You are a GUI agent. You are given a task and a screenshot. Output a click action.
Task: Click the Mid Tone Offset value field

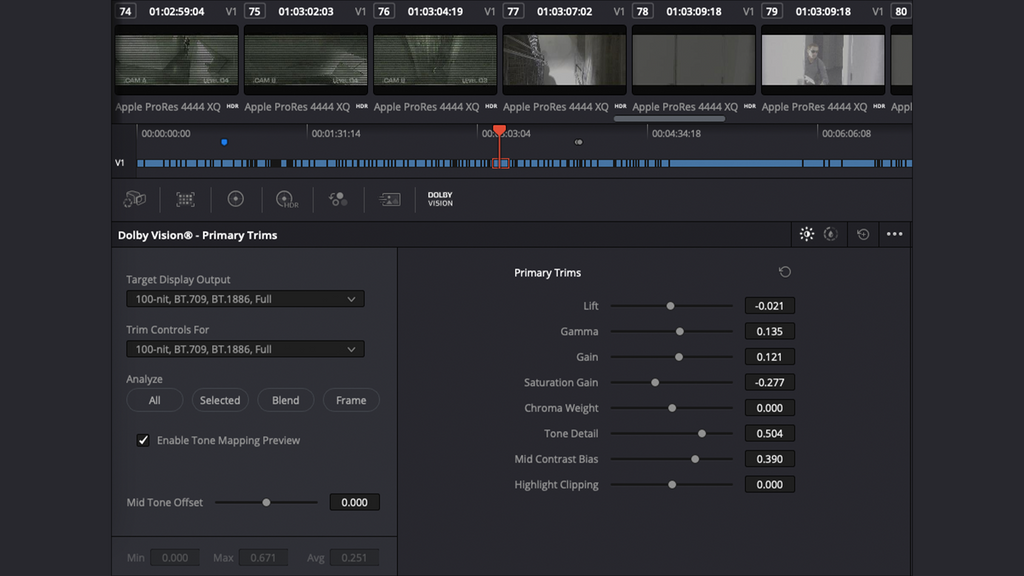pos(355,502)
